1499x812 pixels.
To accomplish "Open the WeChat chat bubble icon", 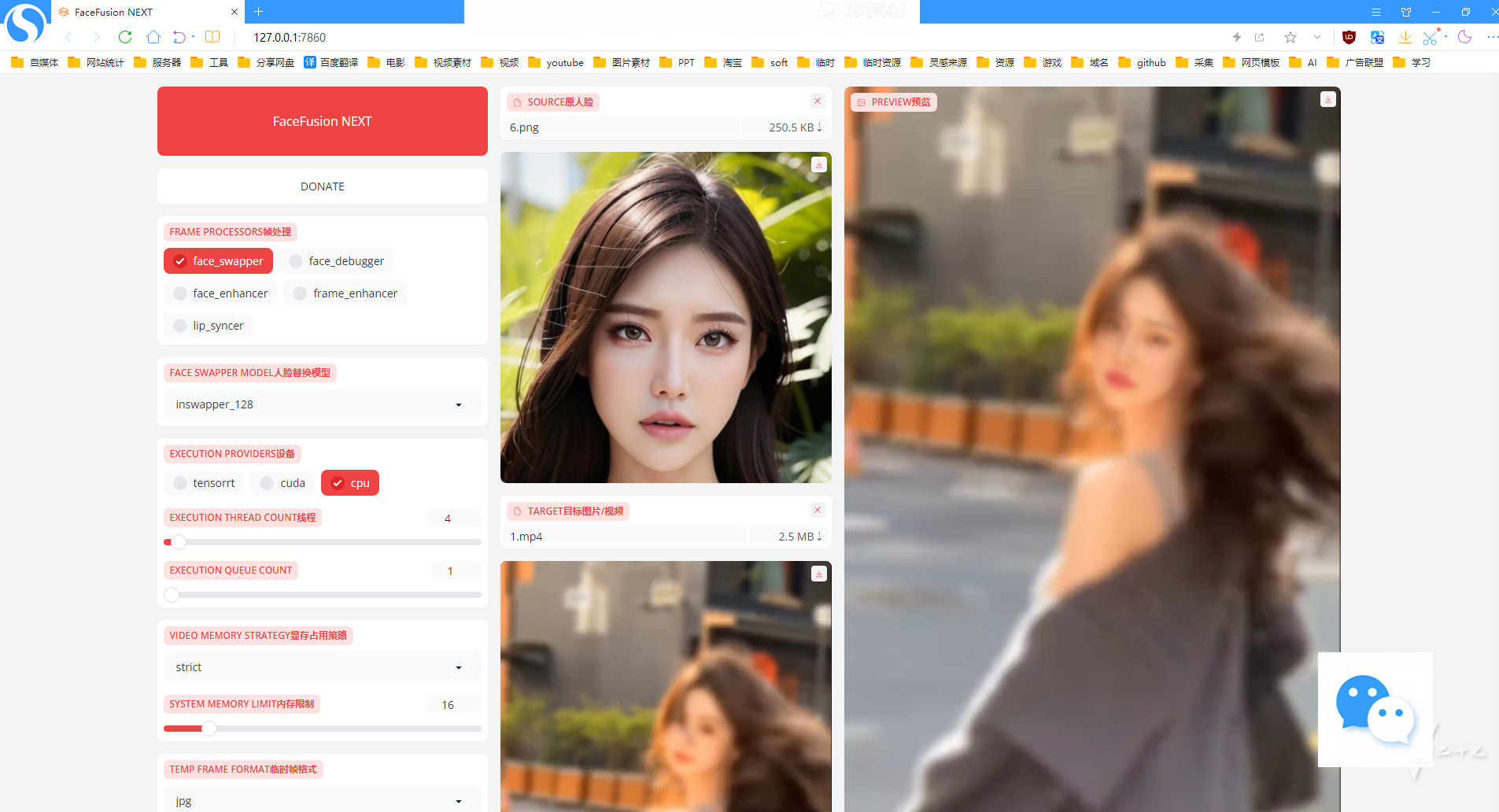I will [1375, 710].
